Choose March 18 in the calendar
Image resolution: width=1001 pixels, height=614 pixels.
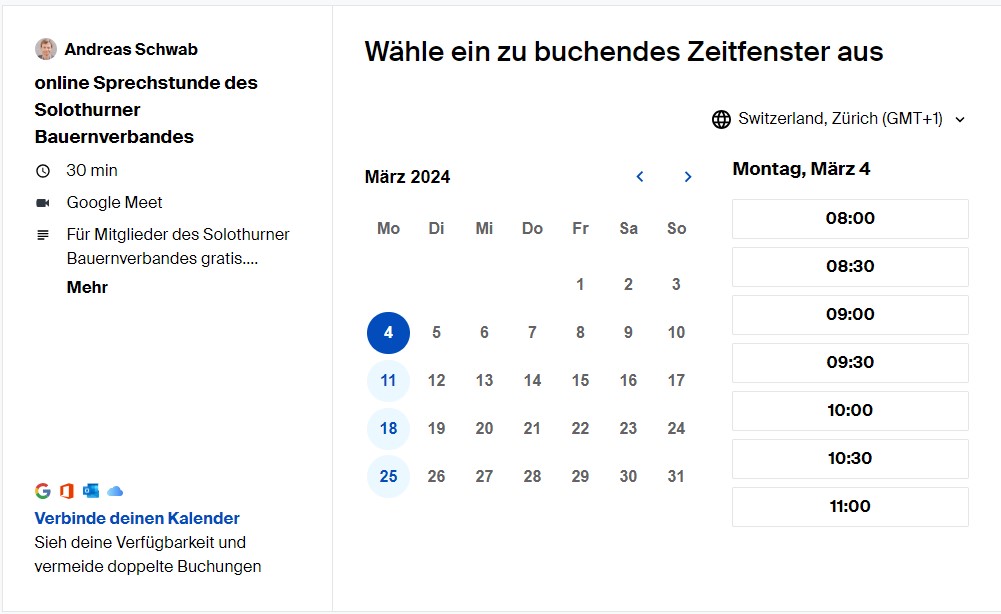pos(389,428)
